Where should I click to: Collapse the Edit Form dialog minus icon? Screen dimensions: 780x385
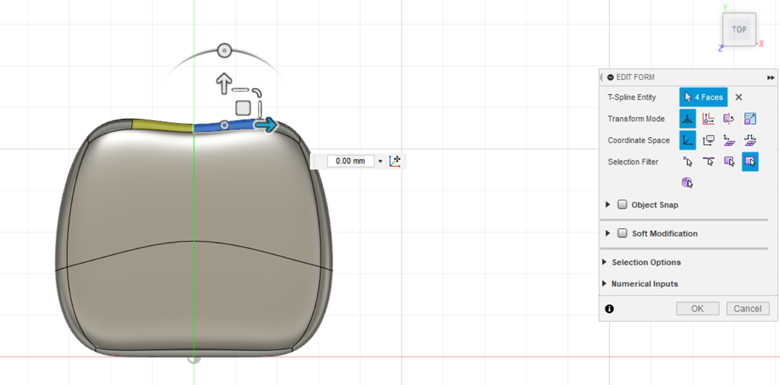(x=610, y=77)
